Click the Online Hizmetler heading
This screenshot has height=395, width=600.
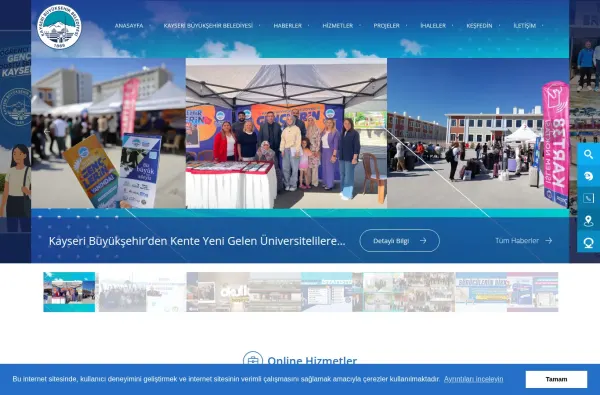coord(312,361)
